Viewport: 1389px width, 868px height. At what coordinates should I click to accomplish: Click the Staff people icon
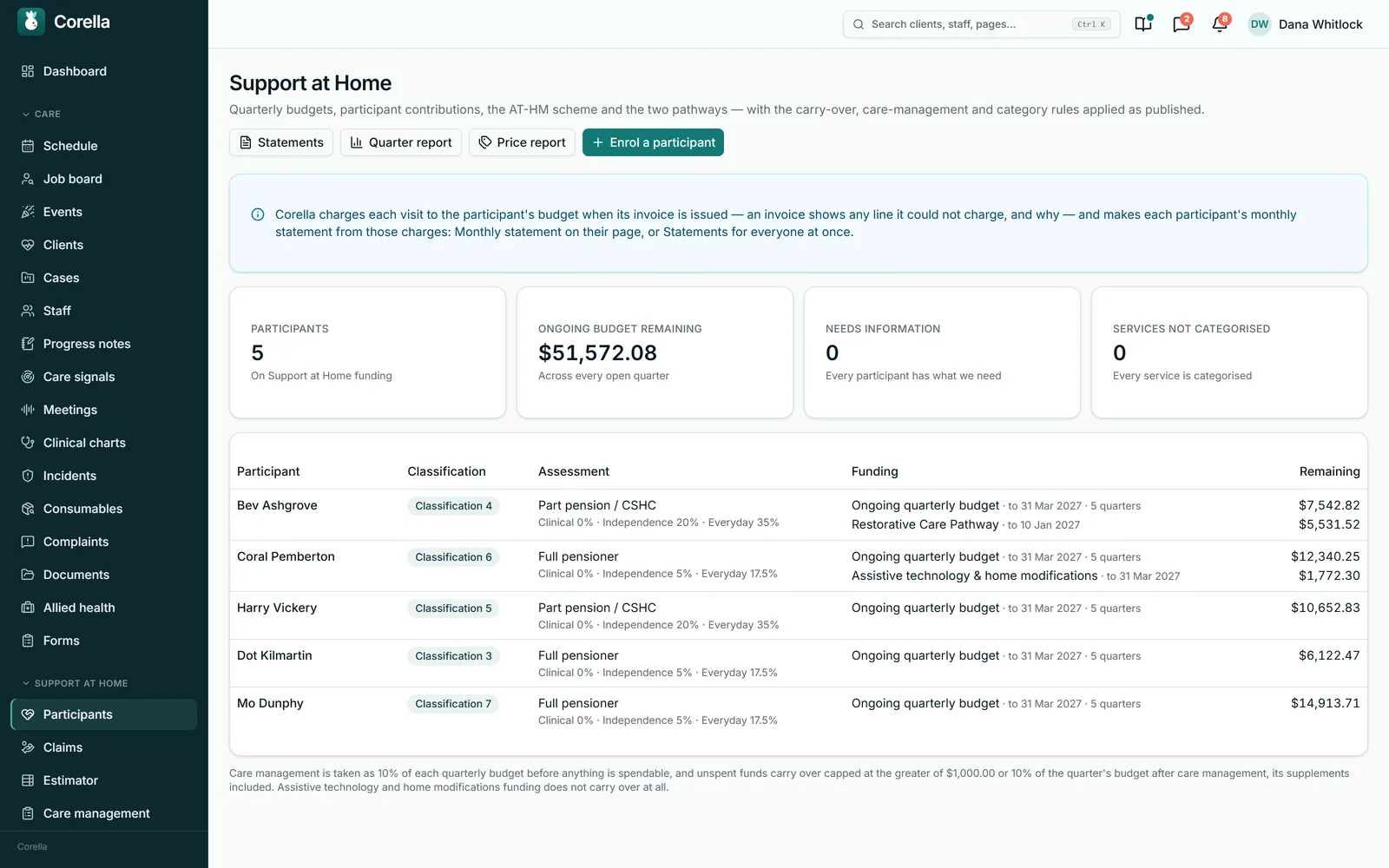[28, 311]
